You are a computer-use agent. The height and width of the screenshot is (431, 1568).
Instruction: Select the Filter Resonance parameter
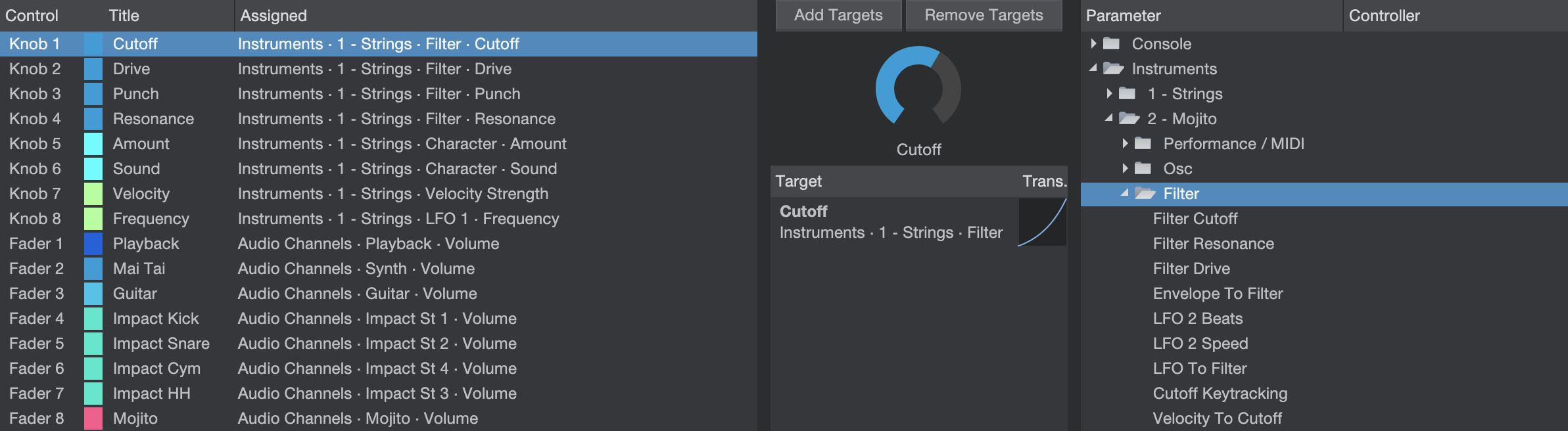(1213, 244)
